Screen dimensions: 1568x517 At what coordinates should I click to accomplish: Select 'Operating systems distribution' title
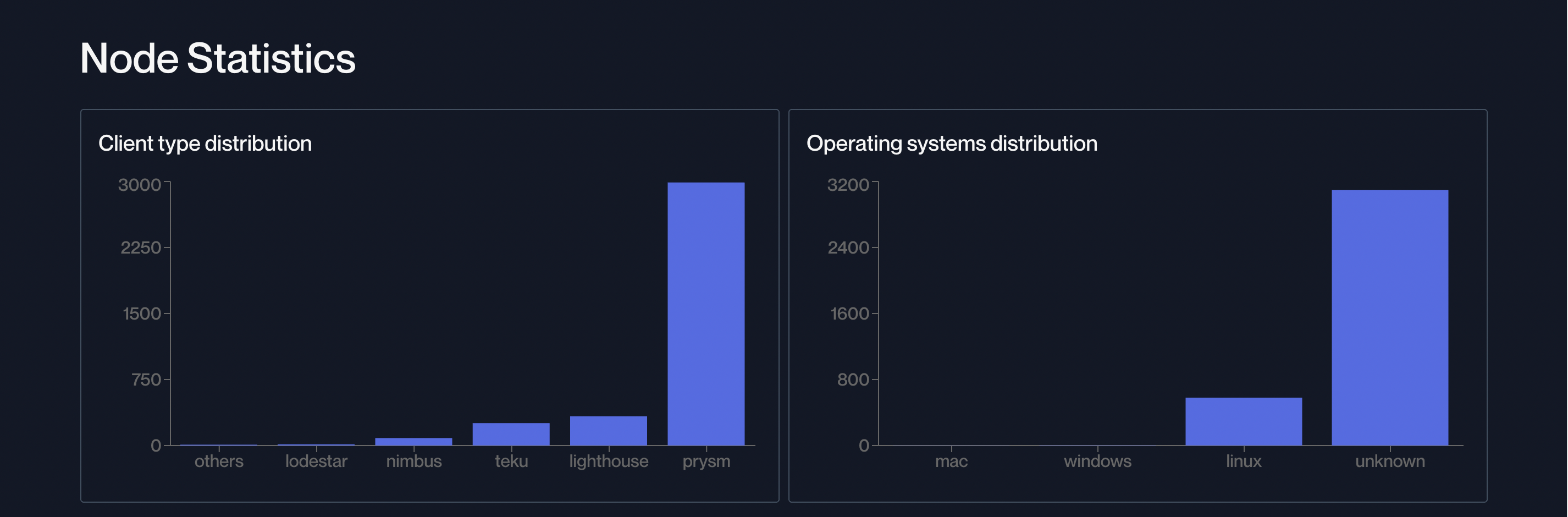(x=951, y=143)
